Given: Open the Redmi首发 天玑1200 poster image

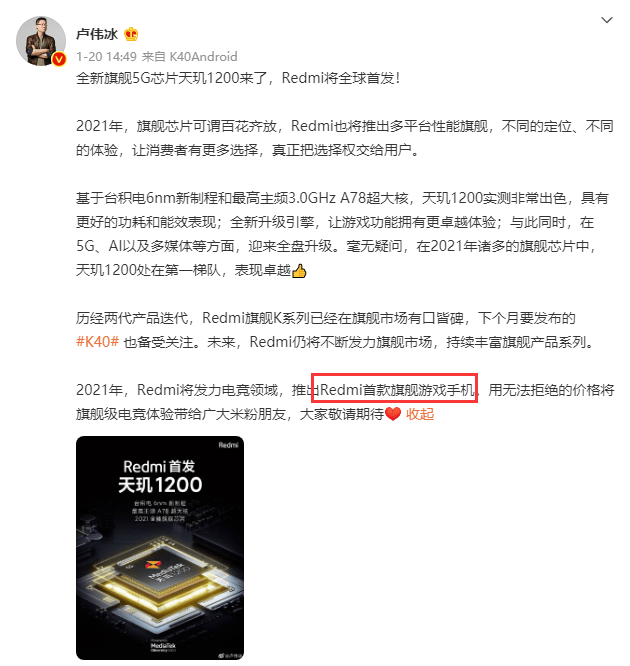Looking at the screenshot, I should coord(160,548).
